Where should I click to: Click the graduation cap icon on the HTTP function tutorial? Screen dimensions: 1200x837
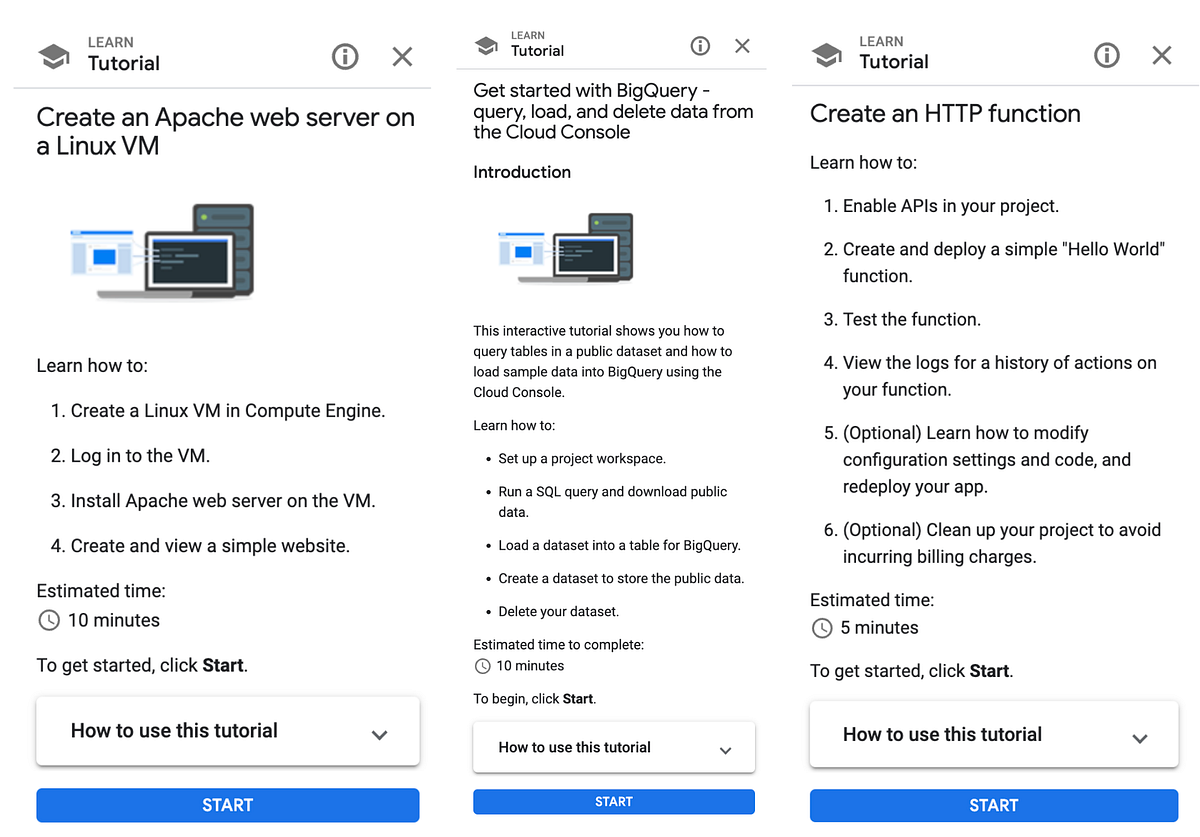[826, 56]
